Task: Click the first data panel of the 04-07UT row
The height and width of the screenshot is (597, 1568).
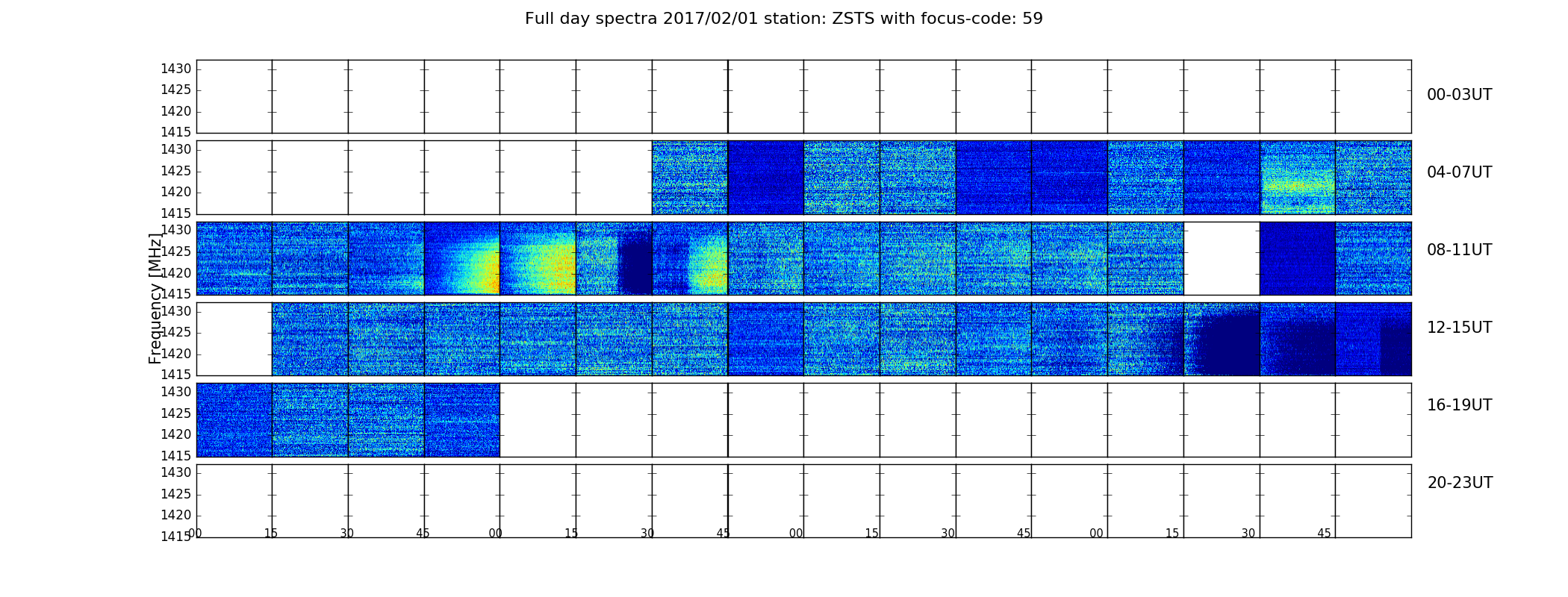Action: 690,178
